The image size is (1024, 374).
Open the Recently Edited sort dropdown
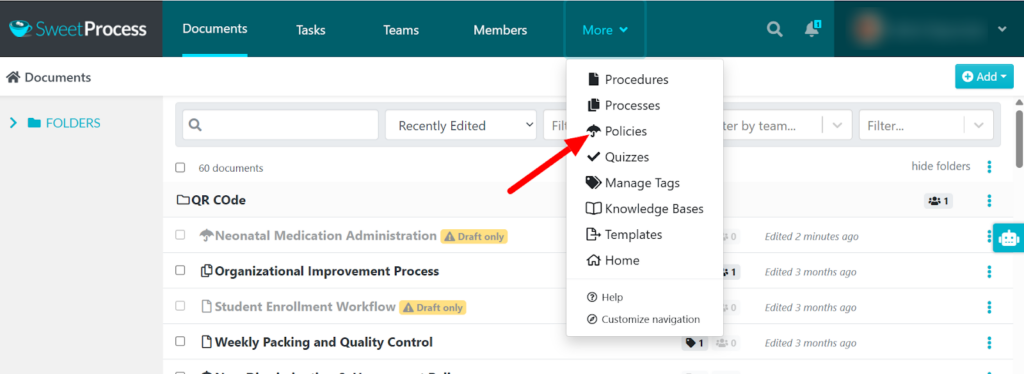point(460,125)
